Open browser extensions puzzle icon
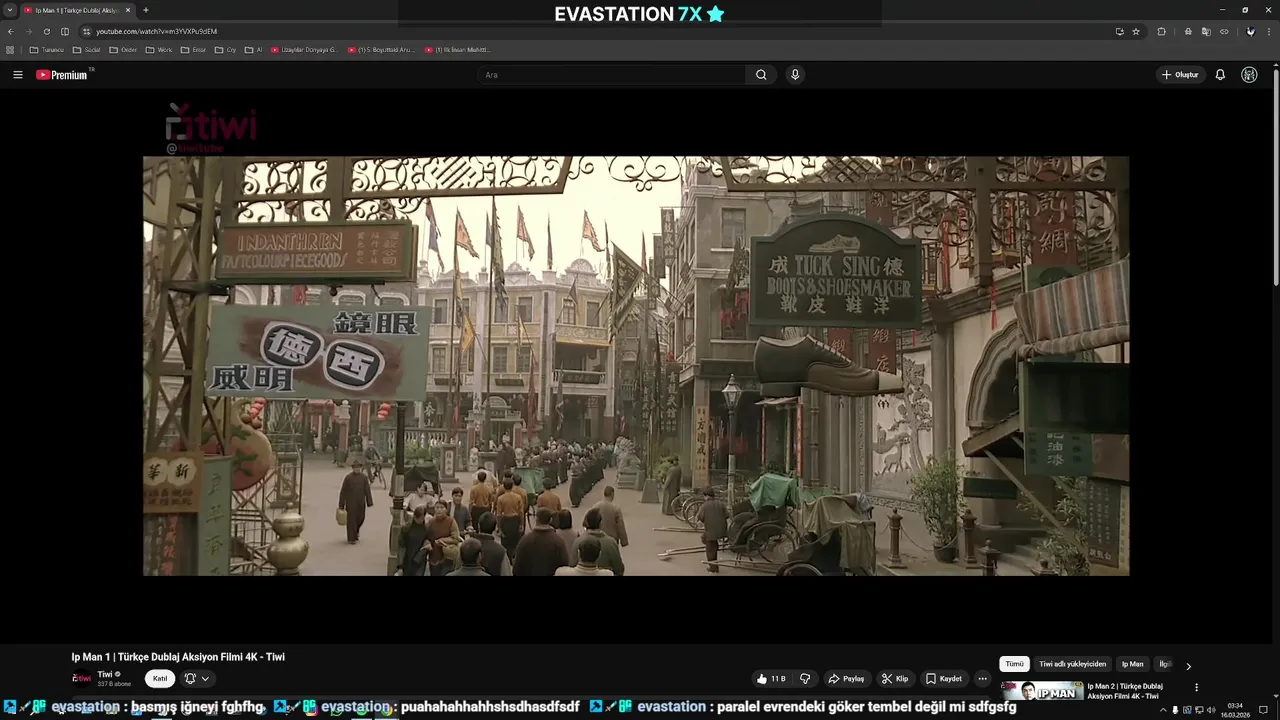The image size is (1280, 720). 1162,31
